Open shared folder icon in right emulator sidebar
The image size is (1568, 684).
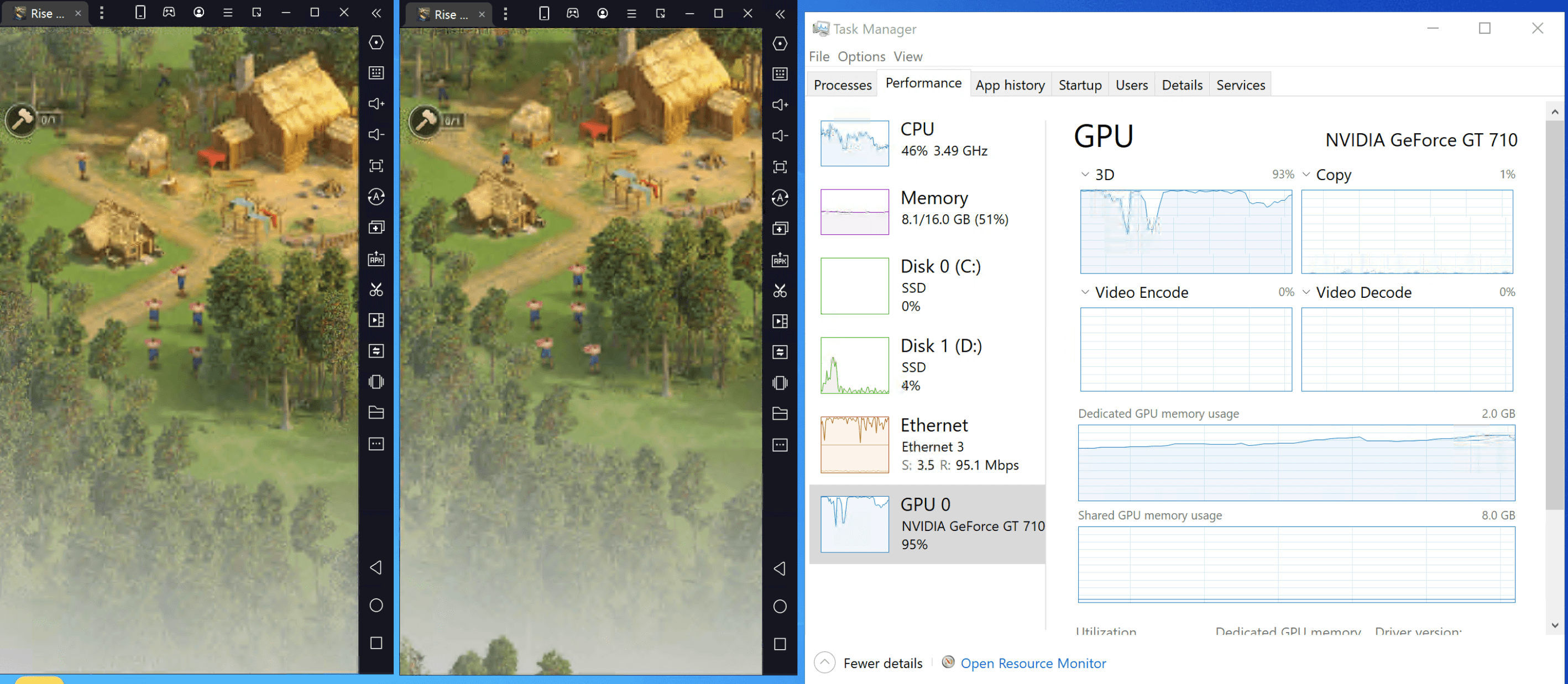pos(780,413)
